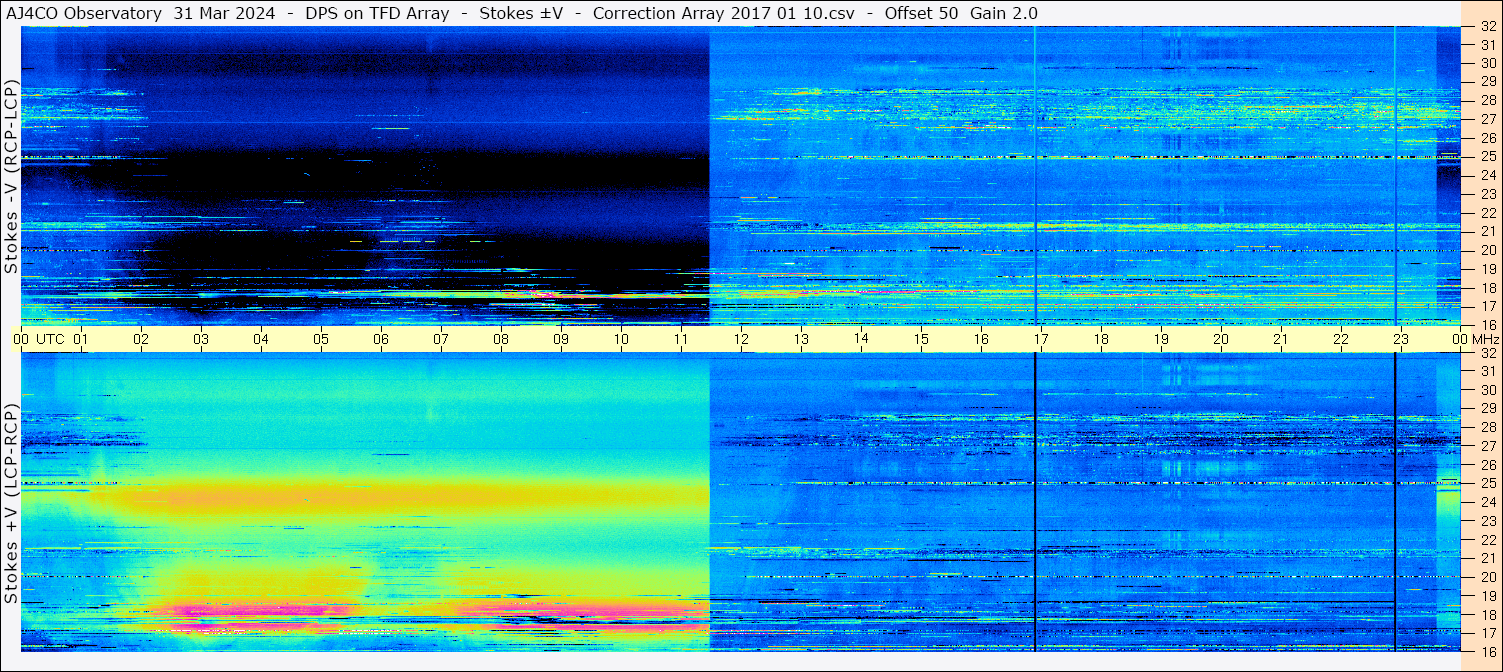The image size is (1503, 672).
Task: Click the 07 hour tick label
Action: [441, 339]
